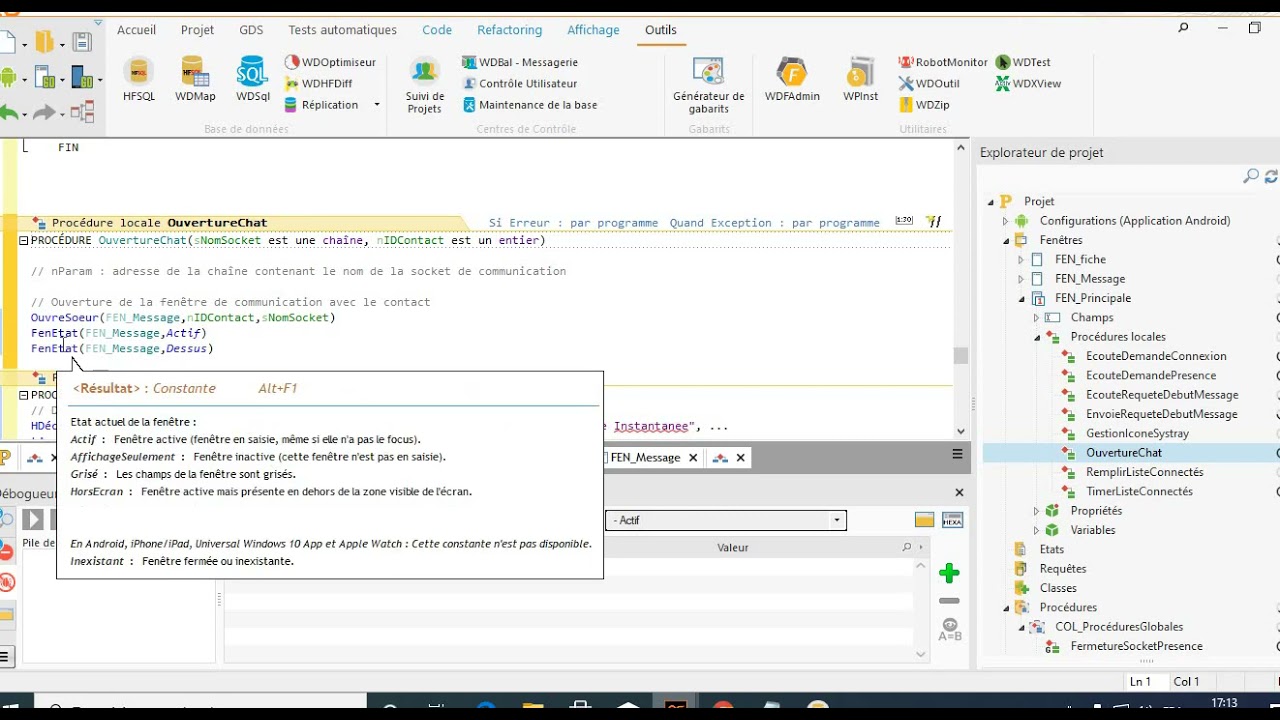Select the FEN_Message document tab
Screen dimensions: 1280x720
645,457
